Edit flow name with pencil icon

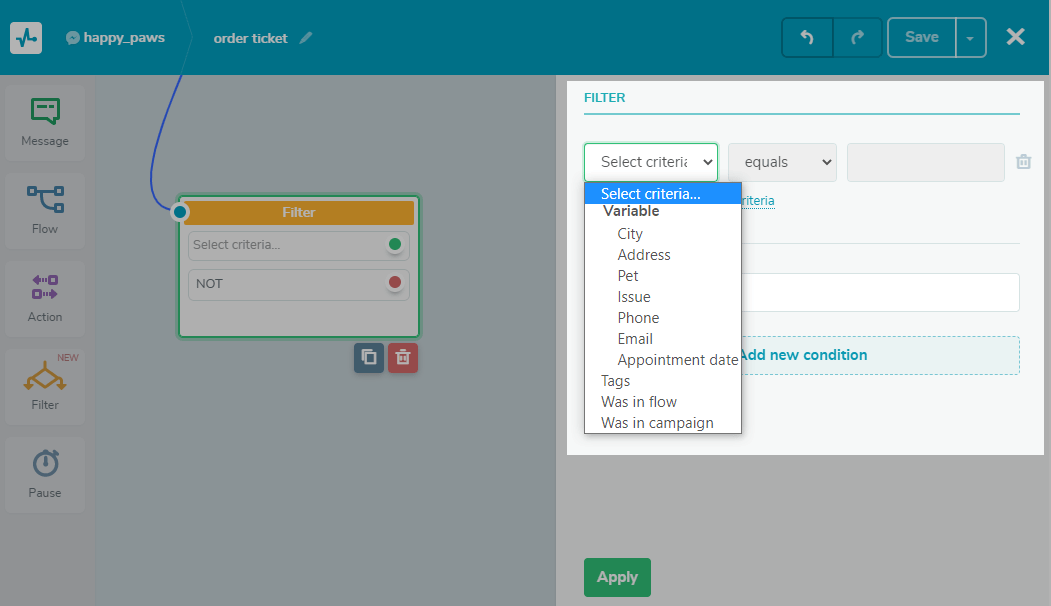pos(306,38)
